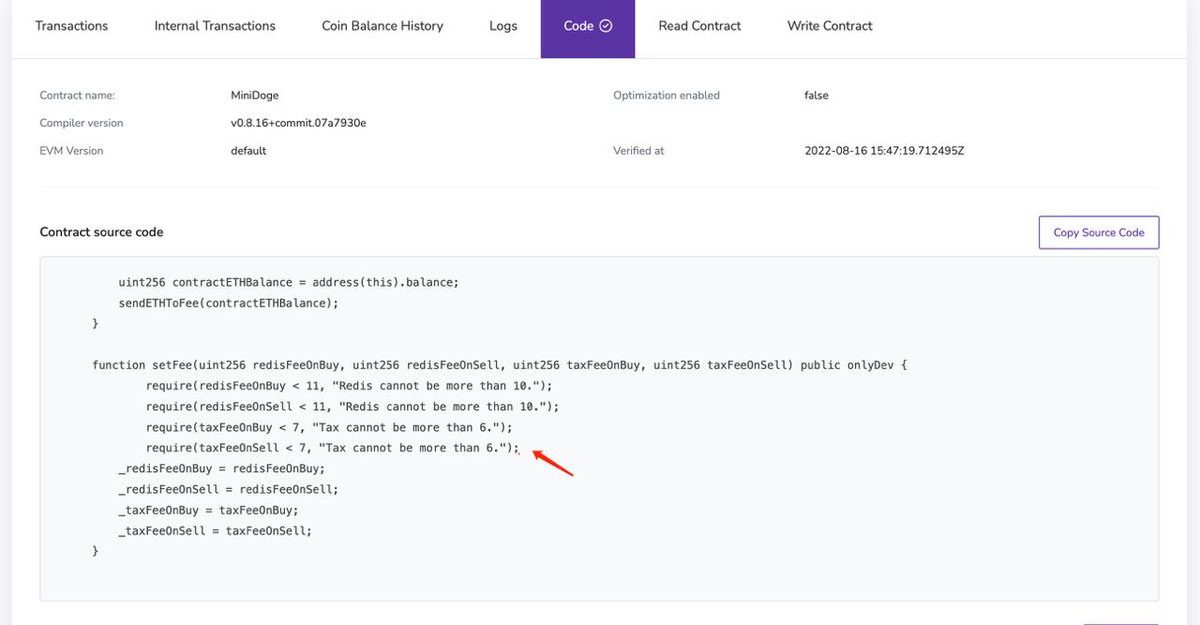
Task: Click the Verified at label
Action: pyautogui.click(x=639, y=151)
